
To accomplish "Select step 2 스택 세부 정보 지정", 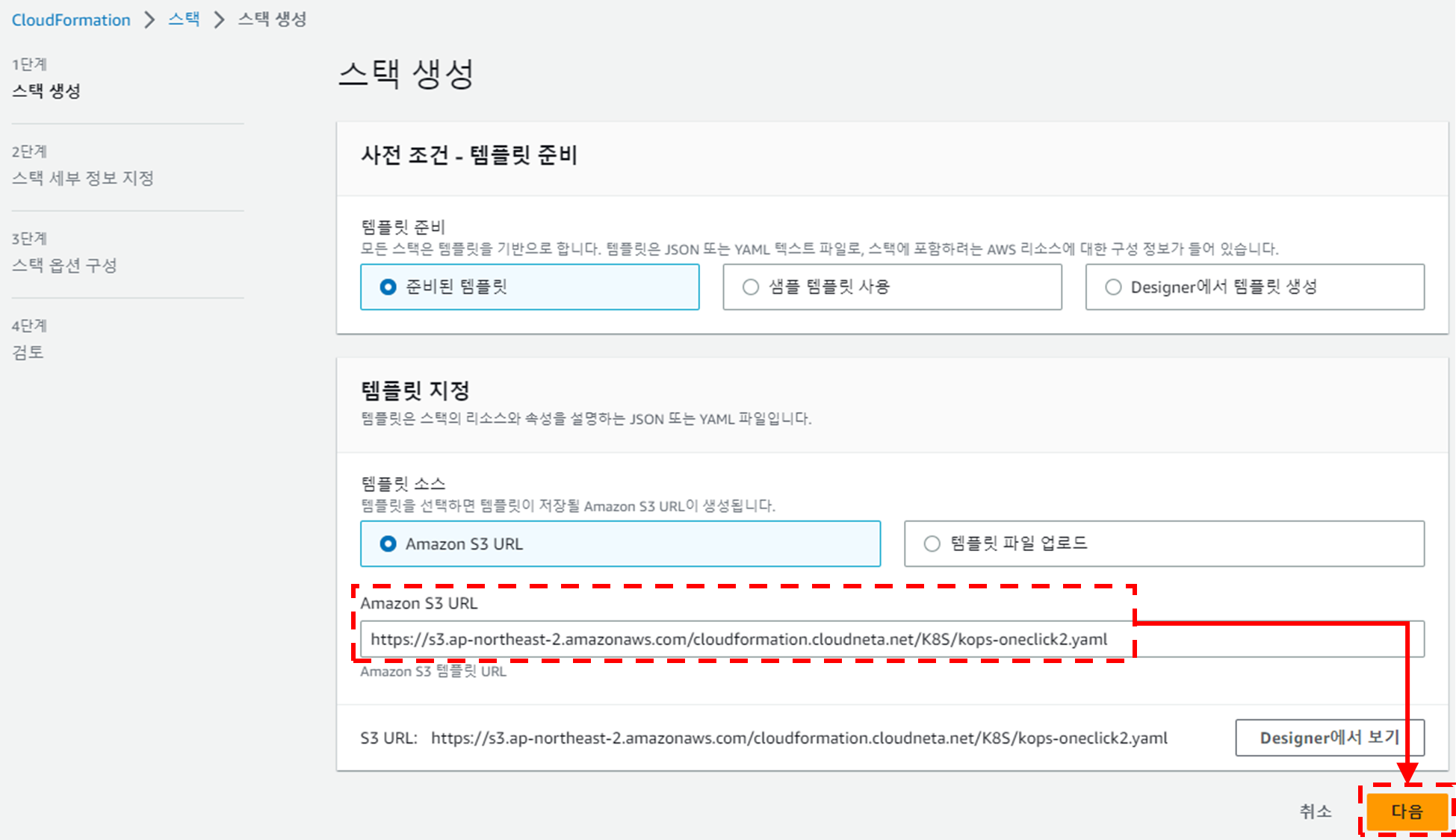I will point(83,178).
